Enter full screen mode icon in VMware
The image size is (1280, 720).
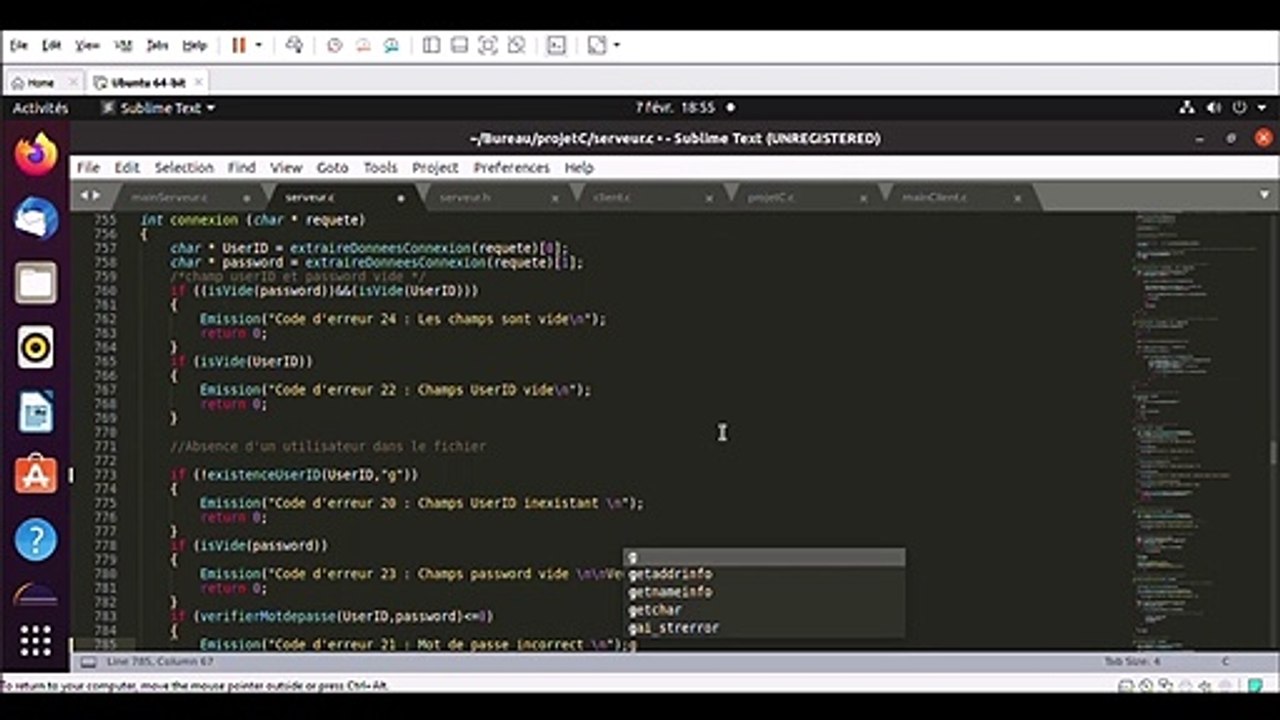click(487, 45)
